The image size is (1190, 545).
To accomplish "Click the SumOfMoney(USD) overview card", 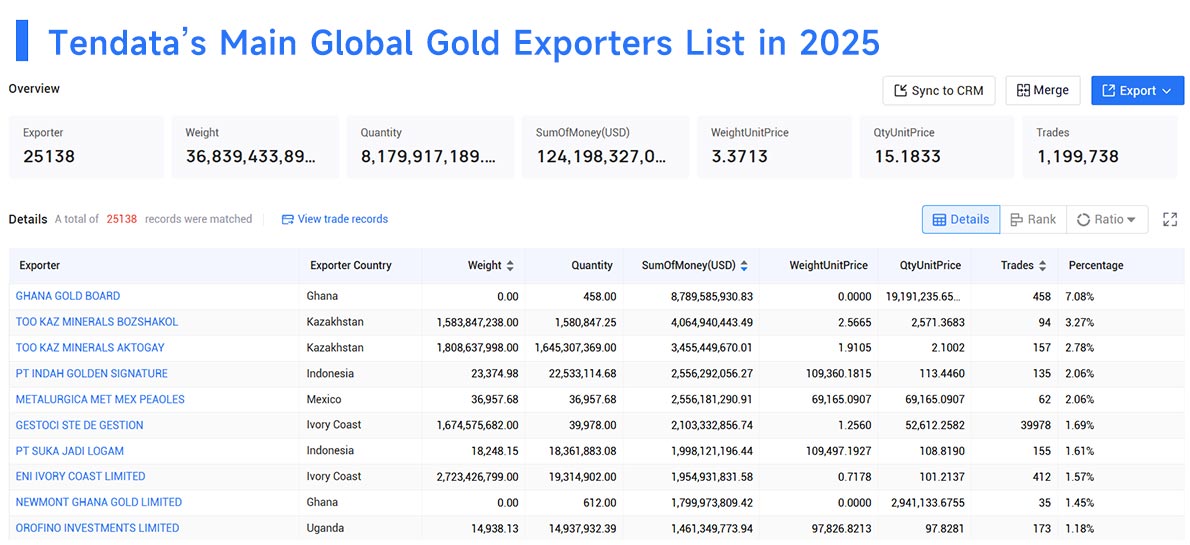I will pos(606,147).
